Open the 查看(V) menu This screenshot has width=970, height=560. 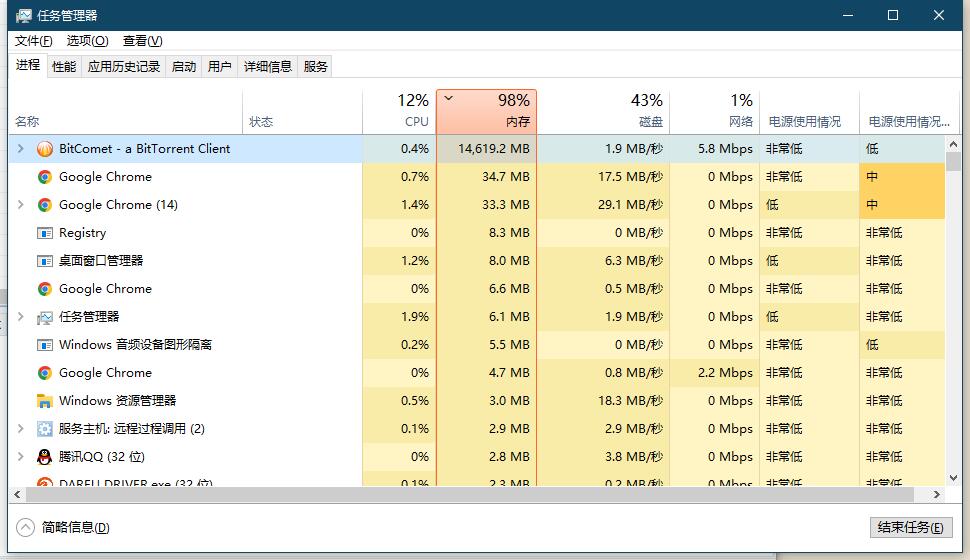pyautogui.click(x=142, y=41)
